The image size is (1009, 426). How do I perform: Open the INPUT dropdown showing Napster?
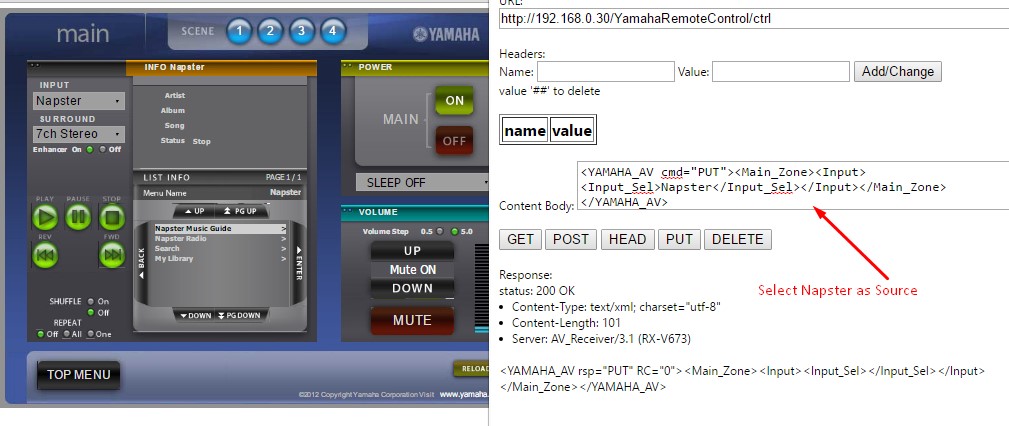tap(79, 101)
